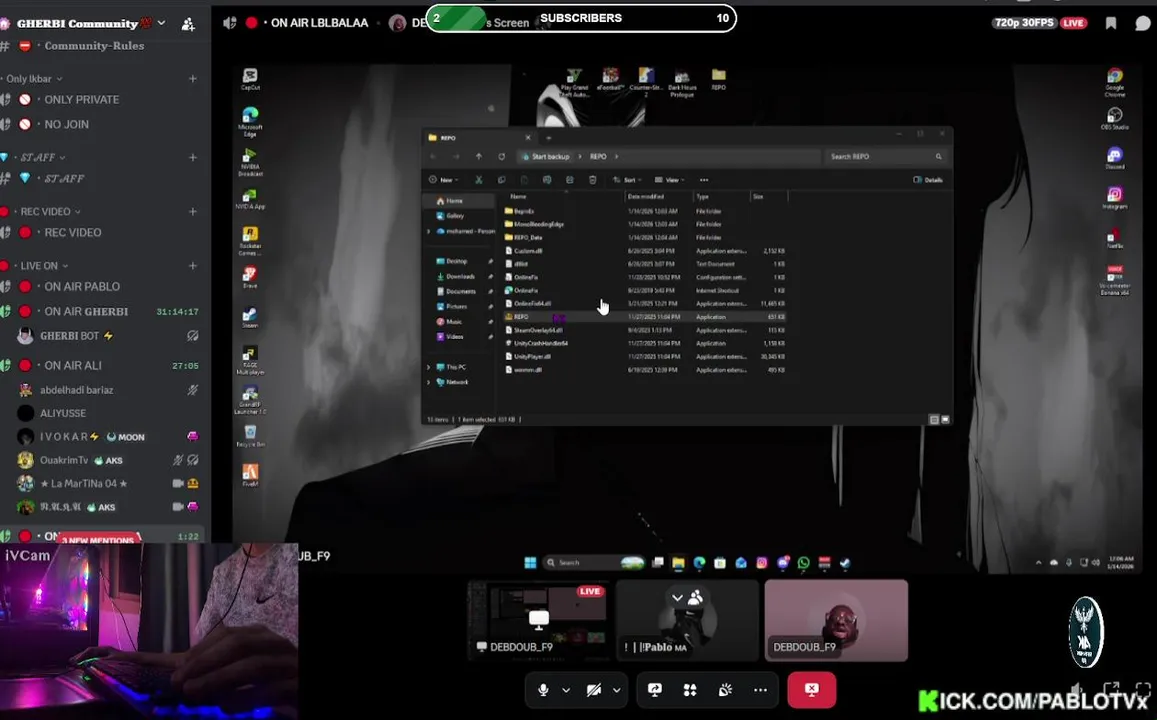1157x720 pixels.
Task: Click Windows Start button in streamed taskbar
Action: (x=530, y=563)
